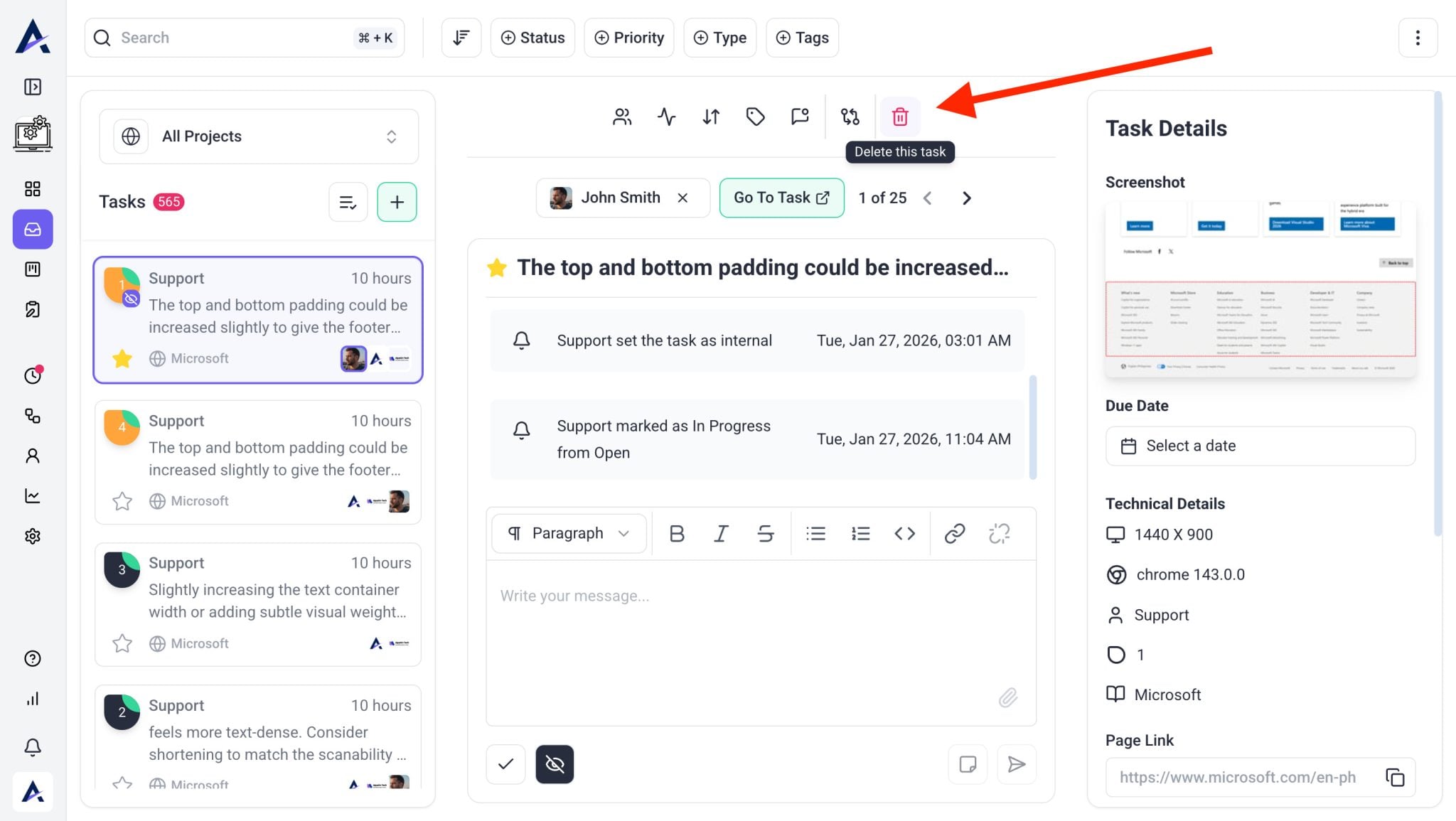Toggle the internal visibility eye-off button
The height and width of the screenshot is (821, 1456).
click(555, 764)
